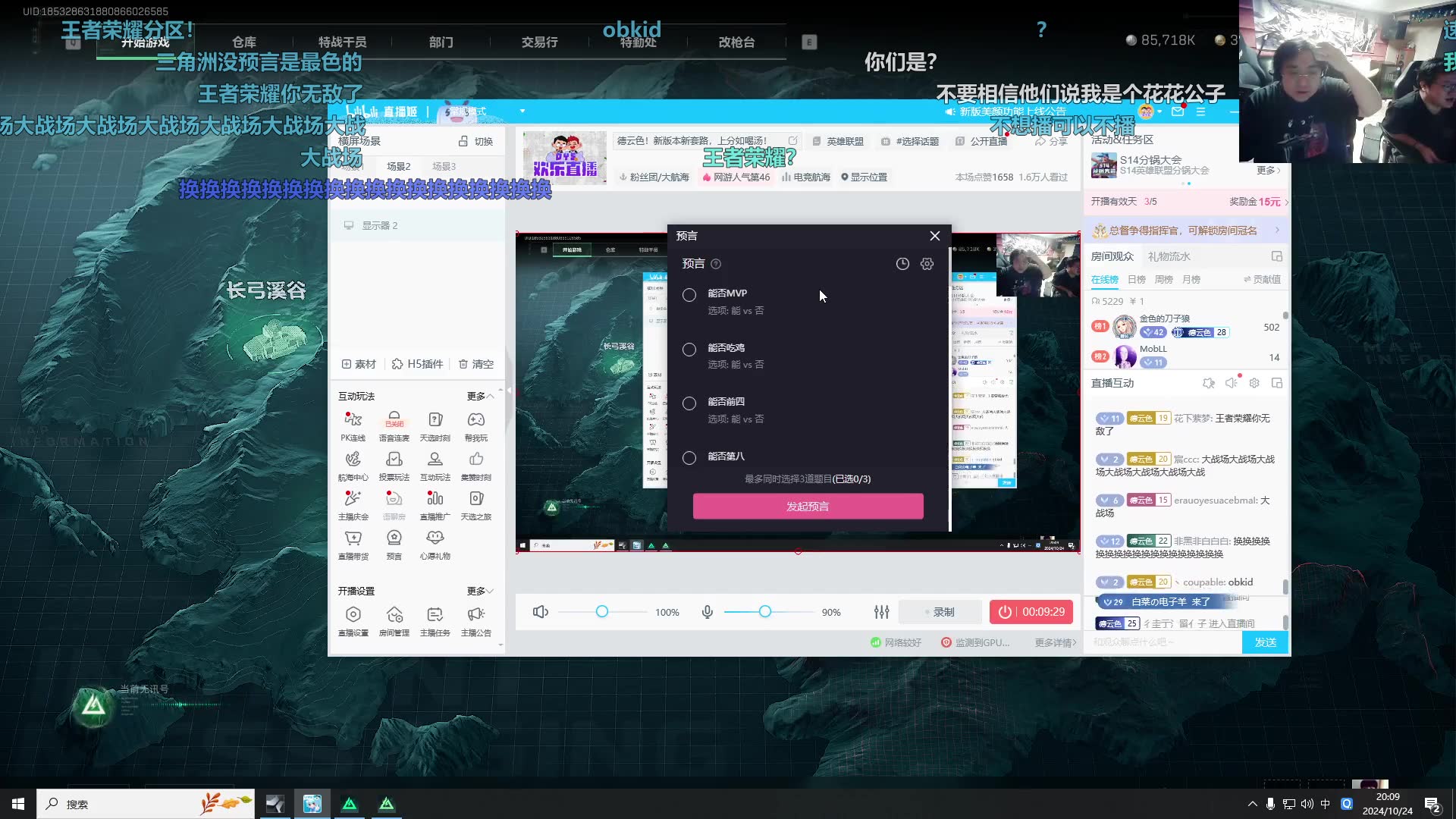
Task: Expand 开播有效天 reward row arrow
Action: coord(1286,202)
